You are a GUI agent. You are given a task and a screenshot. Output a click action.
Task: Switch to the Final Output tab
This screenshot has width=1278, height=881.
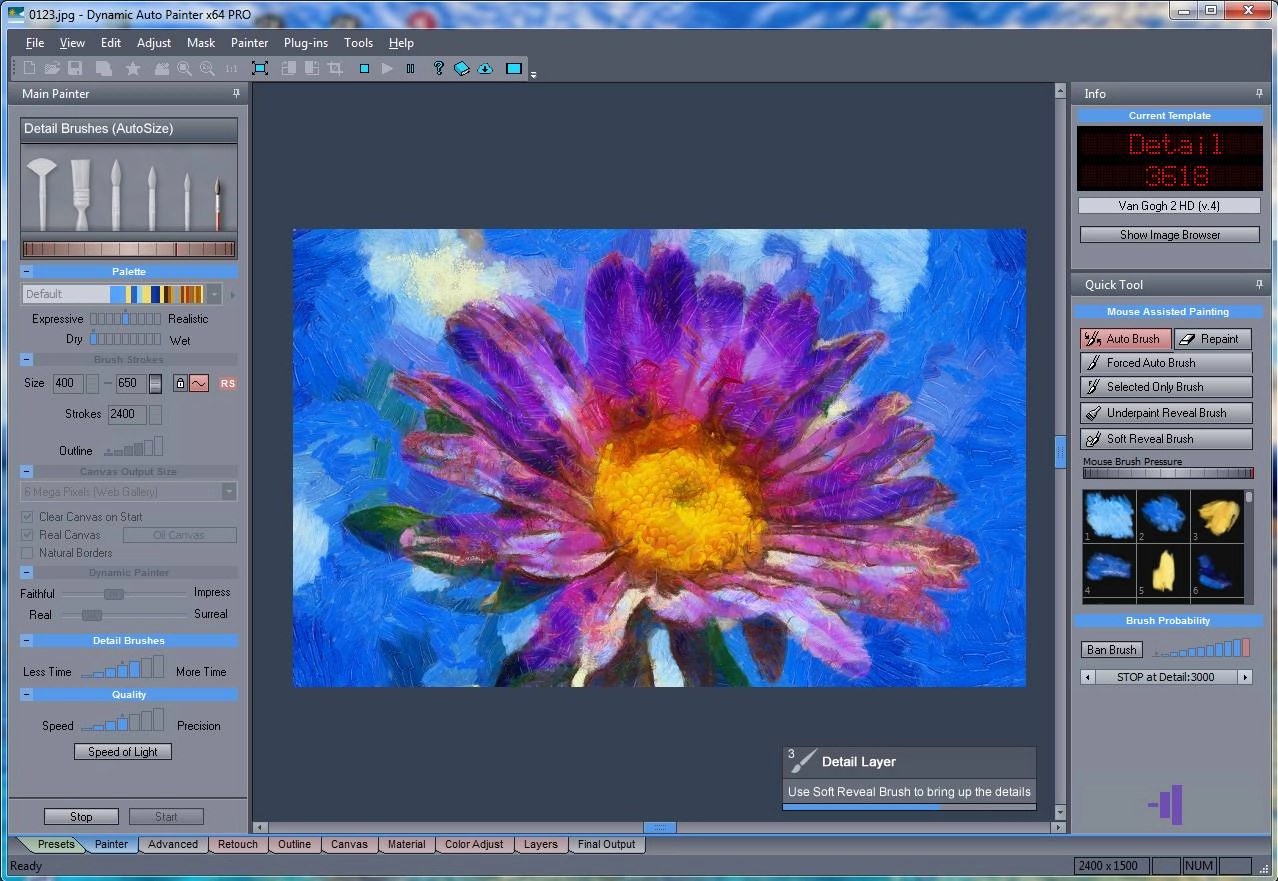(x=606, y=844)
